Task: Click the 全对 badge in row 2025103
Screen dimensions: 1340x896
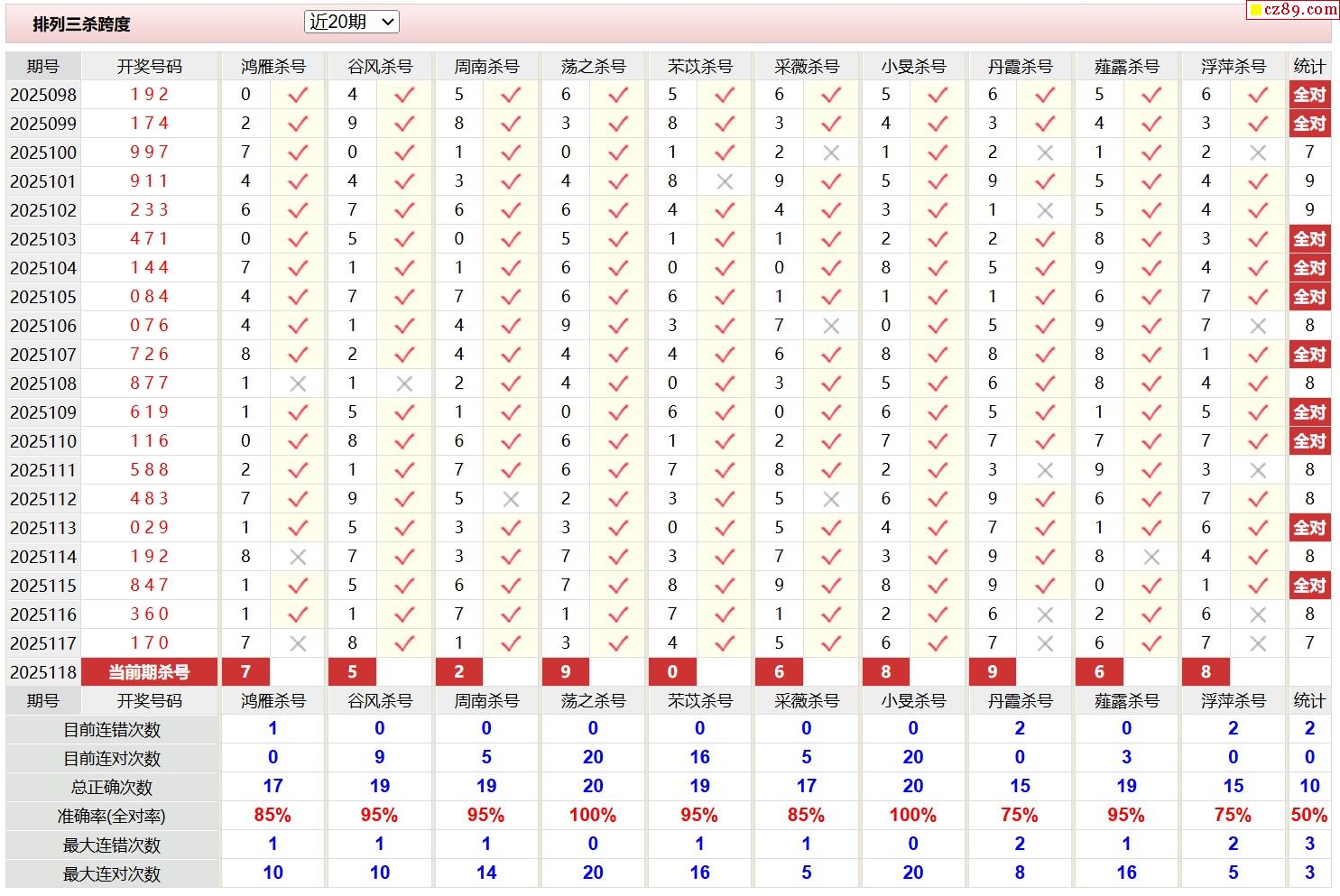Action: coord(1309,239)
